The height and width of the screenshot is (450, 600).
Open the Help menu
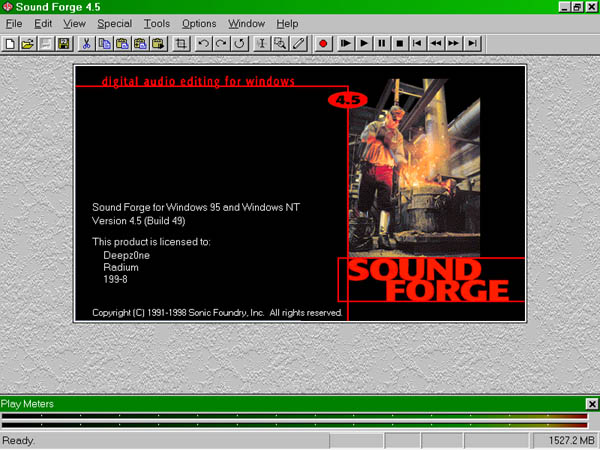(x=287, y=24)
